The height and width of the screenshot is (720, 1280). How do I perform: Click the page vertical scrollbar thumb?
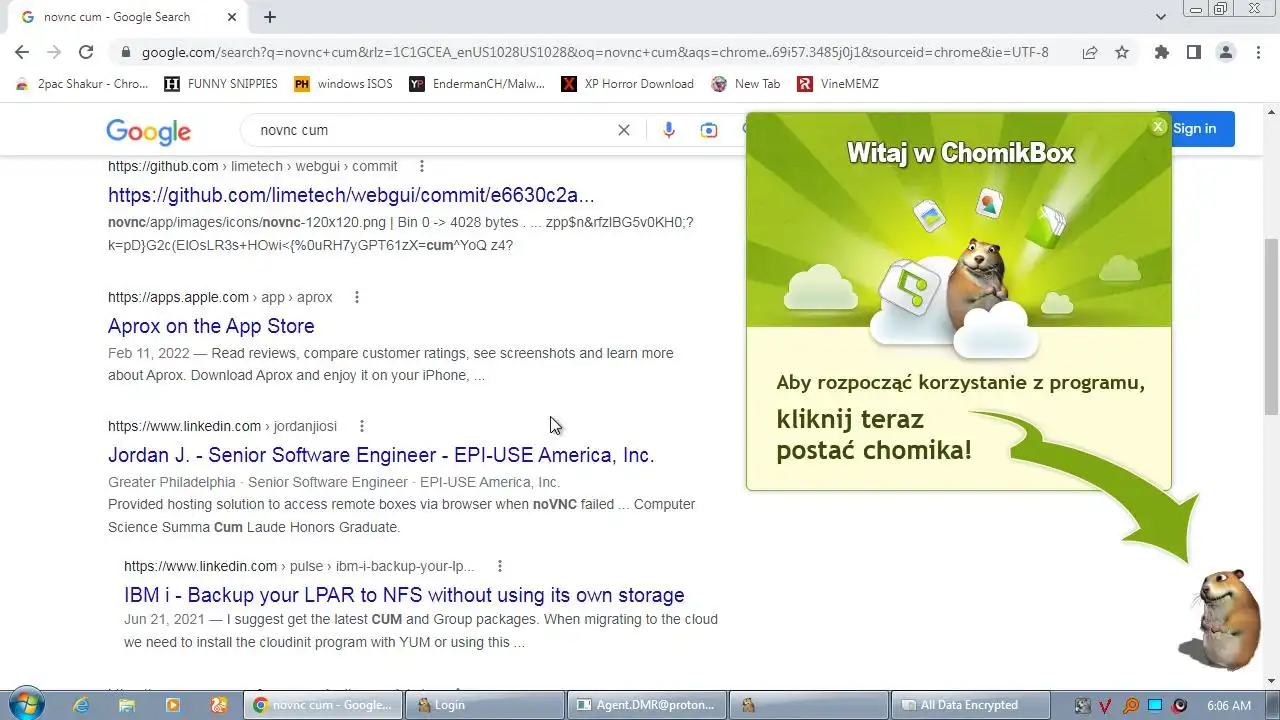[x=1271, y=327]
